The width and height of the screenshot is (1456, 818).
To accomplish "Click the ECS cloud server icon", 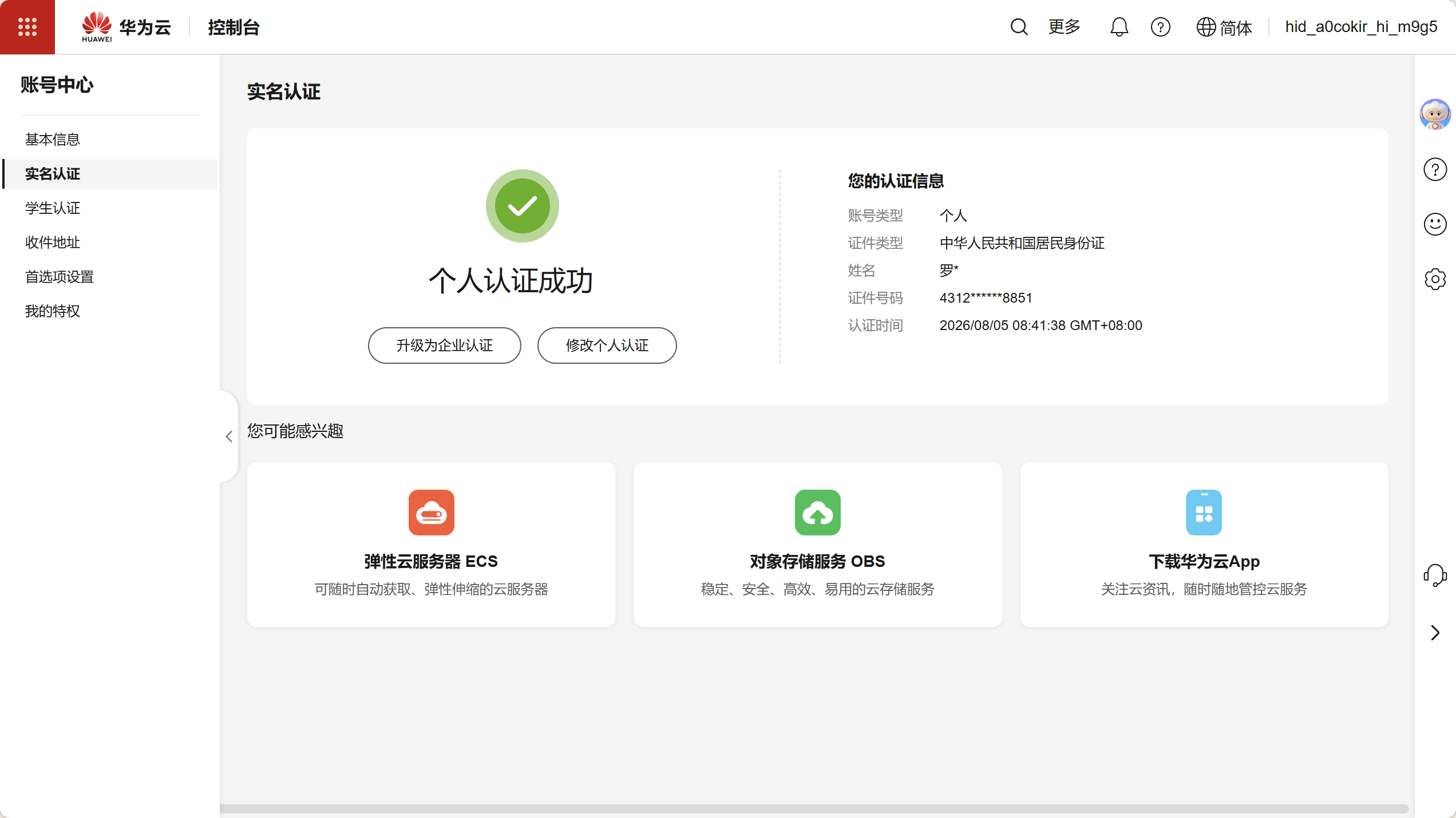I will tap(431, 513).
